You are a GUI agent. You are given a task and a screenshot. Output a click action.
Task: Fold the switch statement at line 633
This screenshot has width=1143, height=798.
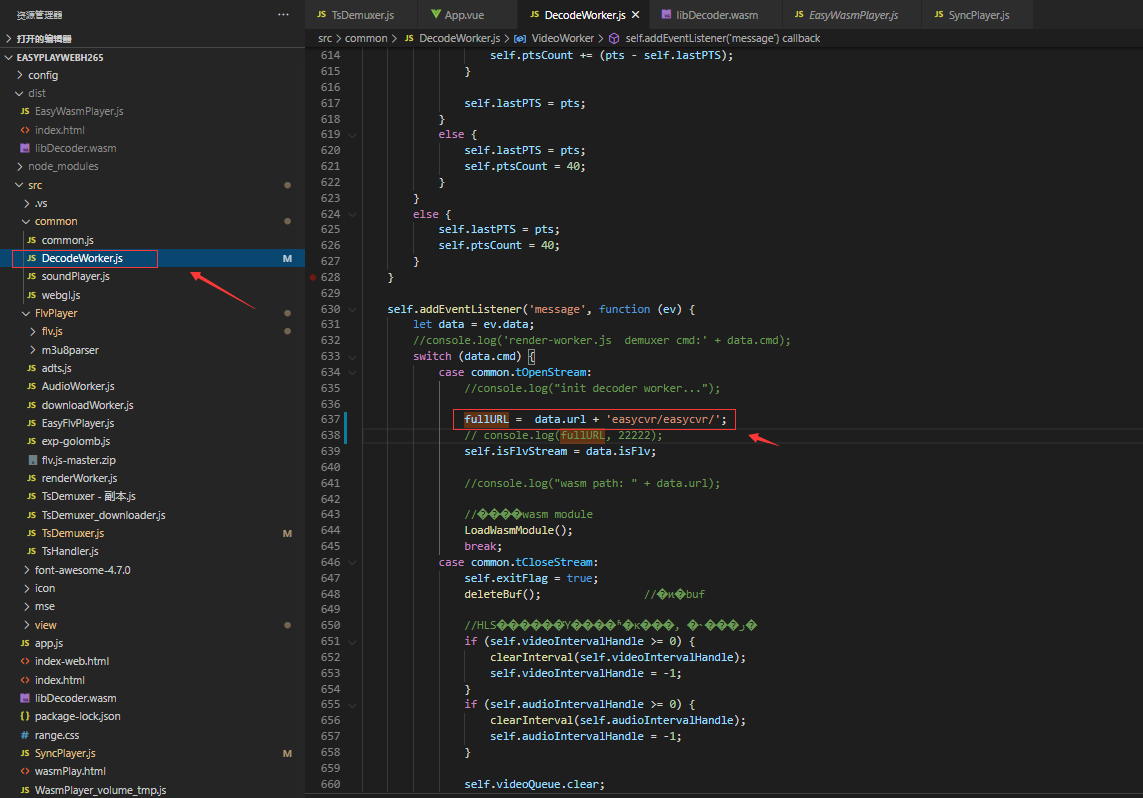coord(353,357)
